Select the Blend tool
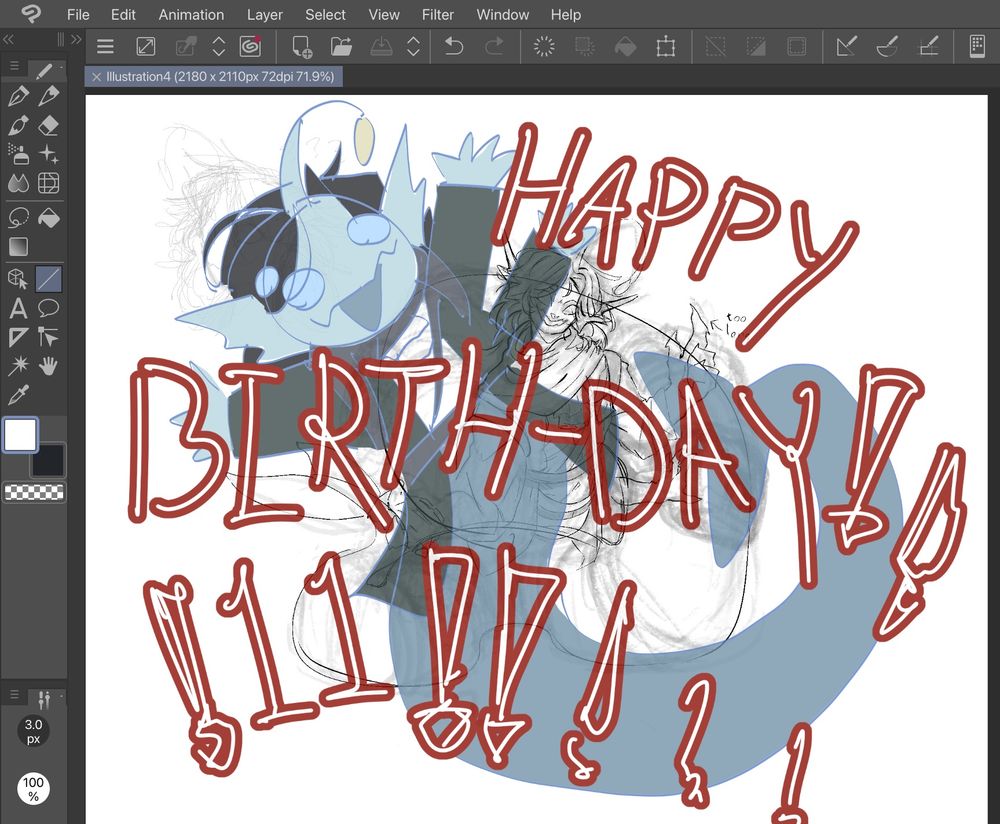 point(18,184)
